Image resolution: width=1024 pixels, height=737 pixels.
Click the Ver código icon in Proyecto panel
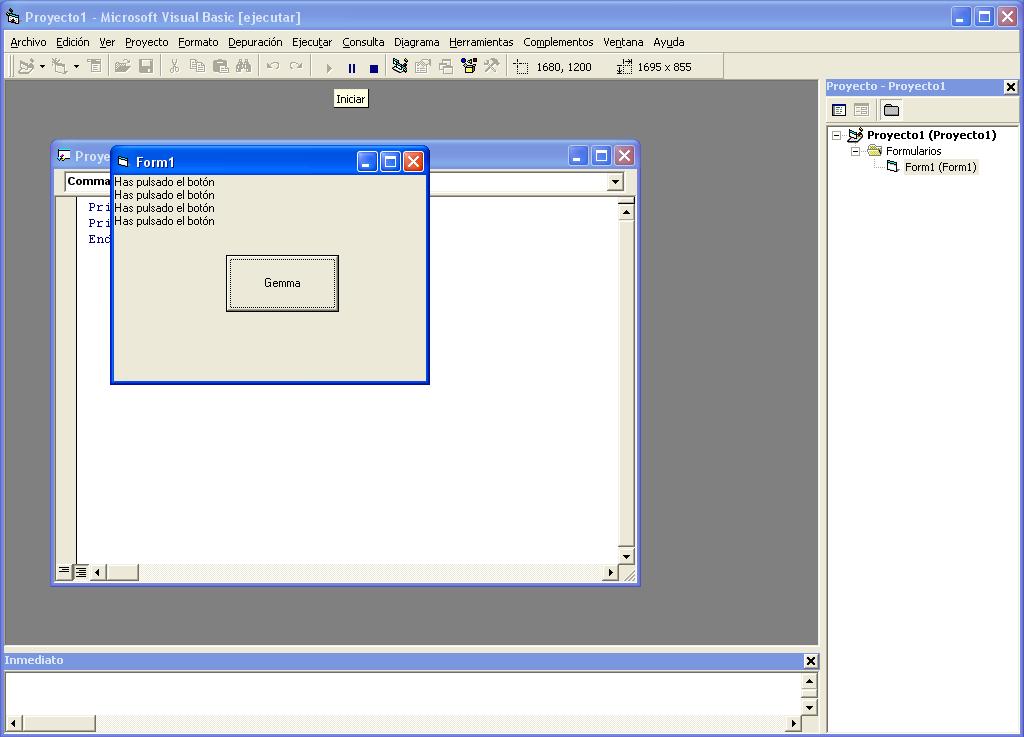(x=840, y=109)
